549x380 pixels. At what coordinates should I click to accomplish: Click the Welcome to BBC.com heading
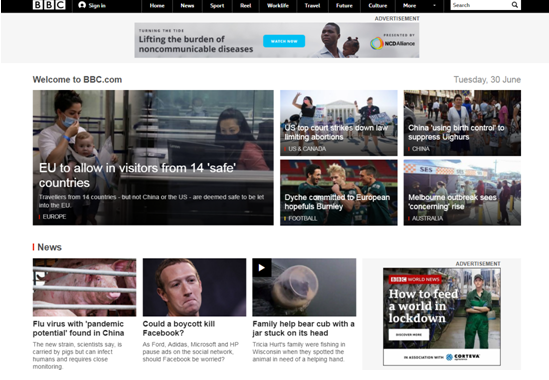click(77, 80)
